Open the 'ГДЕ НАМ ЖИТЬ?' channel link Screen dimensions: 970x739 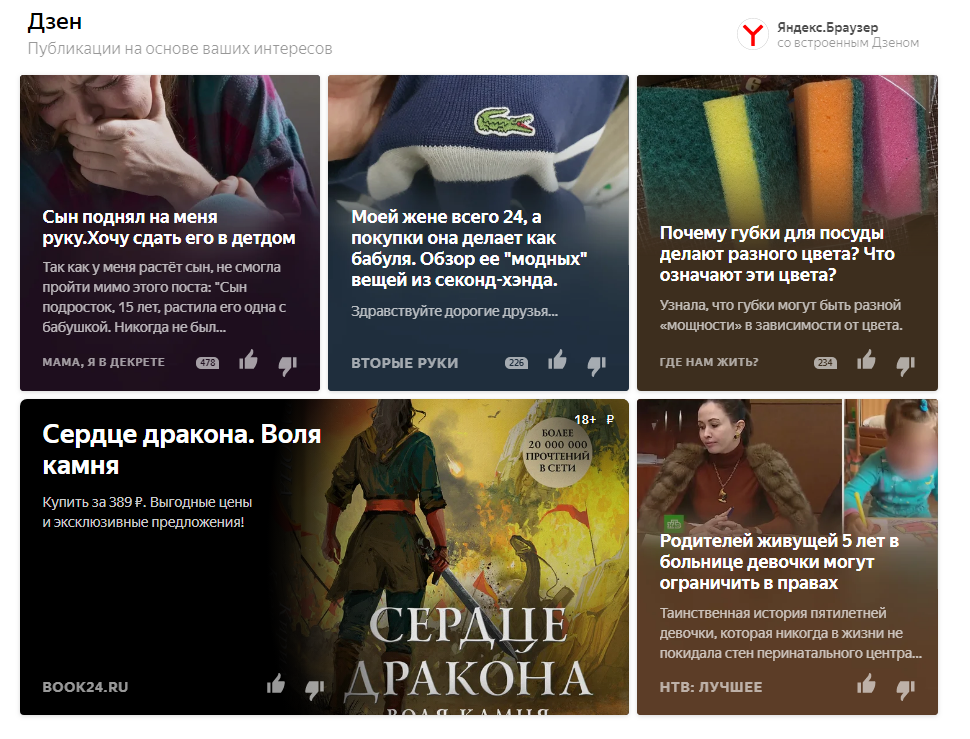pos(708,362)
